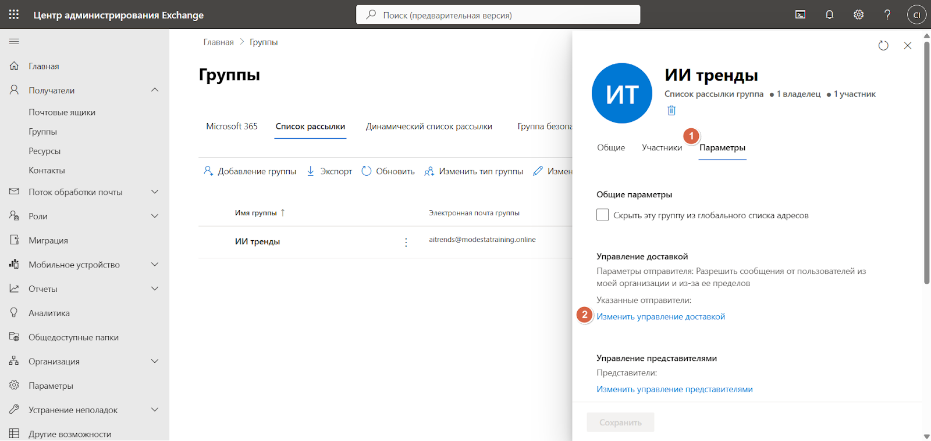Screen dimensions: 931x441
Task: Click Поток обработки почты envelope icon
Action: 14,192
